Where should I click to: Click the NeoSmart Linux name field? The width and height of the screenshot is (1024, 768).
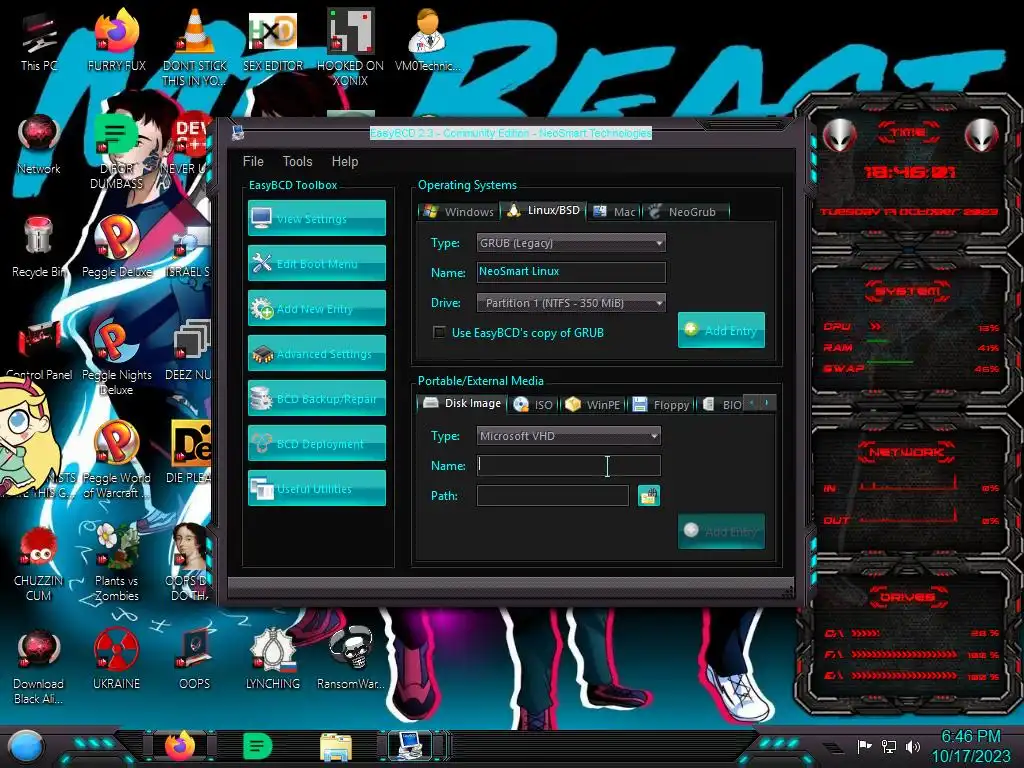click(571, 272)
